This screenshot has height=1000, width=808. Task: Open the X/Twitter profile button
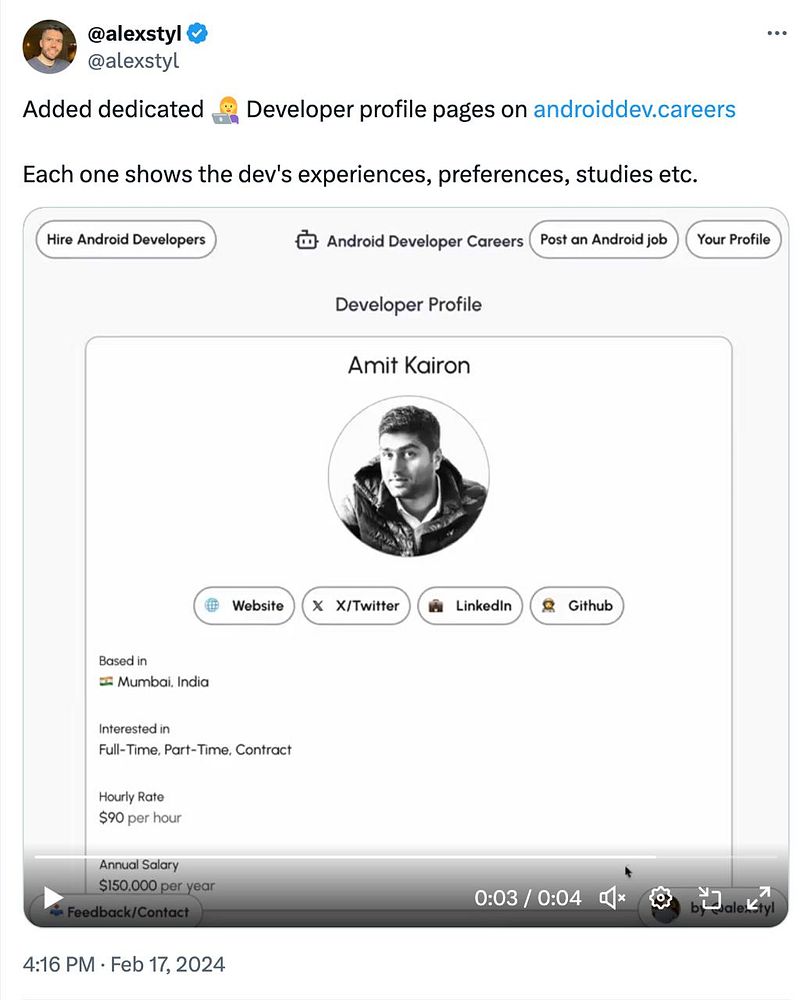(x=356, y=605)
